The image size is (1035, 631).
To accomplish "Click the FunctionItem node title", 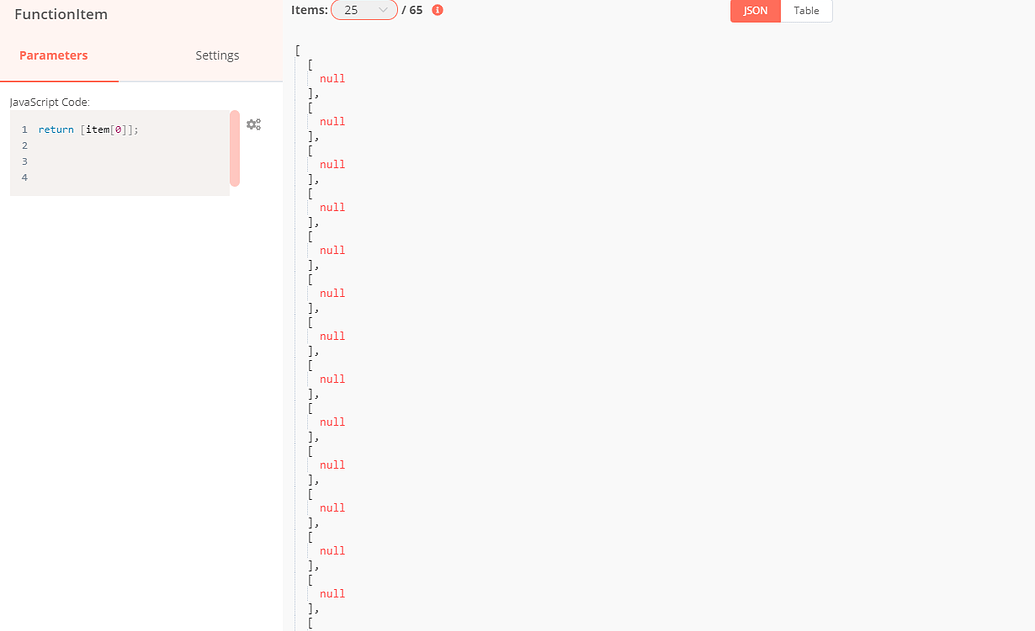I will (62, 14).
